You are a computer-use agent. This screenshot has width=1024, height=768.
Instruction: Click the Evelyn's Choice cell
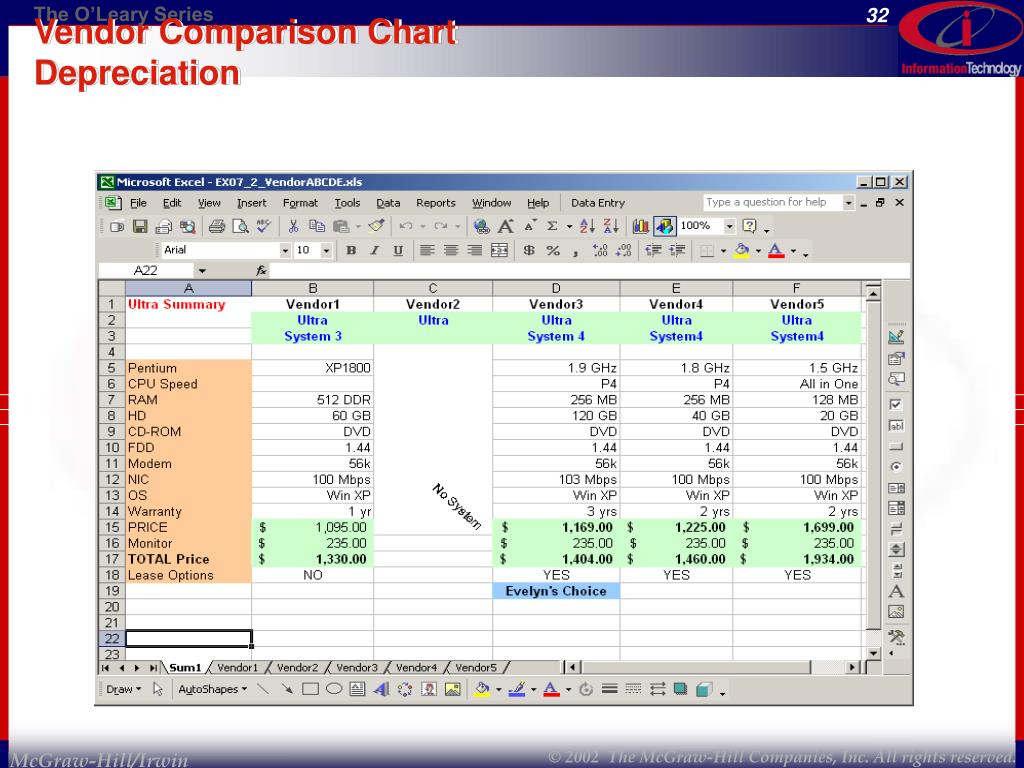click(x=556, y=591)
